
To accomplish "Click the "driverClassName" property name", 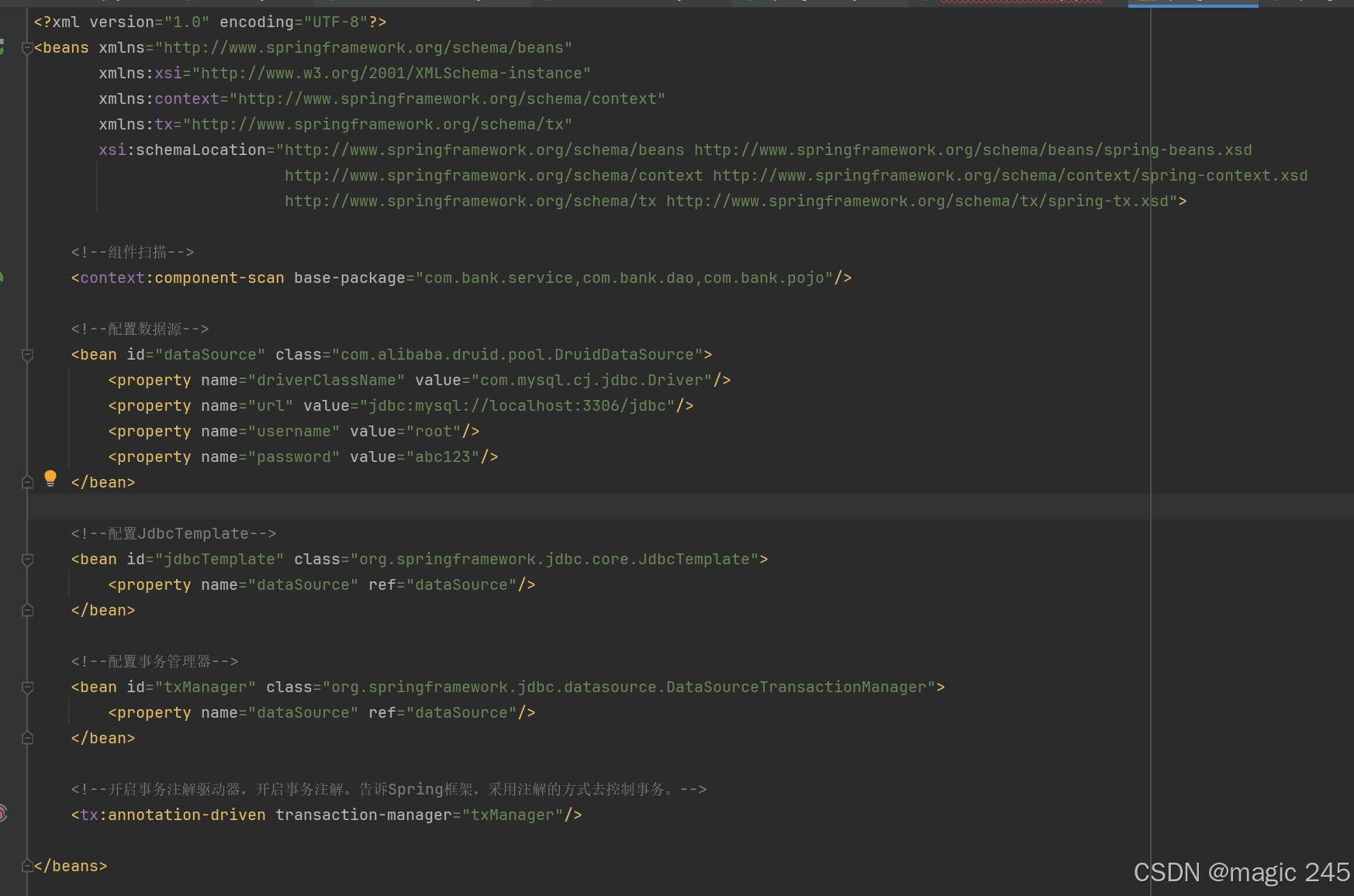I will [x=326, y=381].
